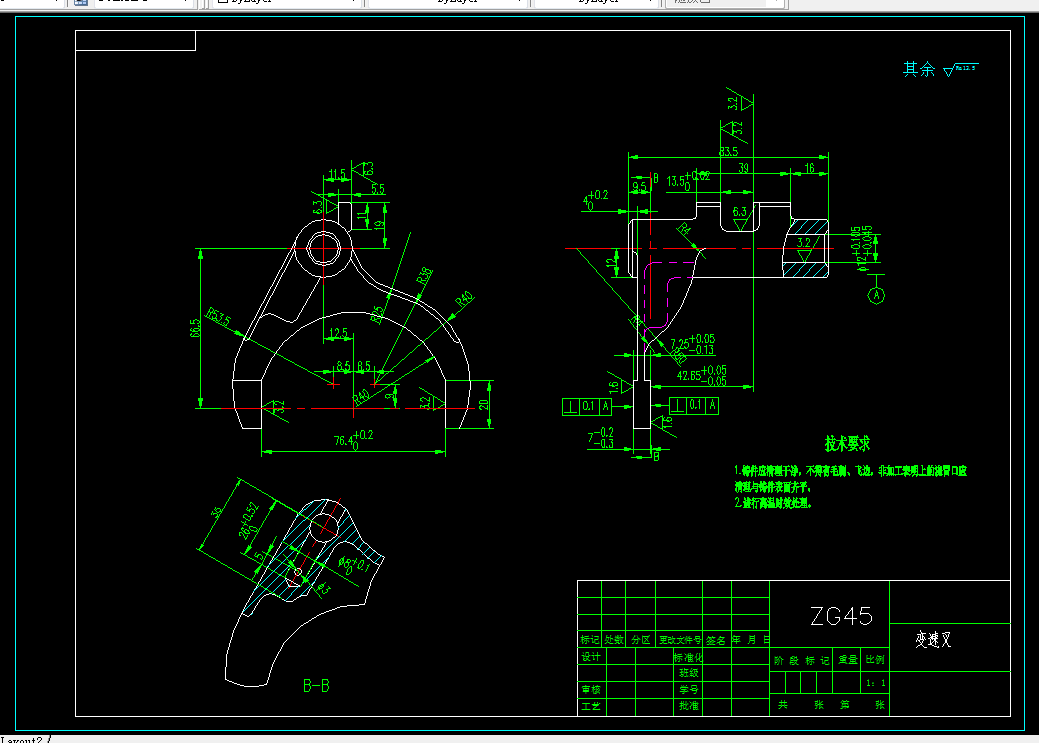The image size is (1039, 743).
Task: Select the R4 fillet radius label
Action: coord(683,230)
